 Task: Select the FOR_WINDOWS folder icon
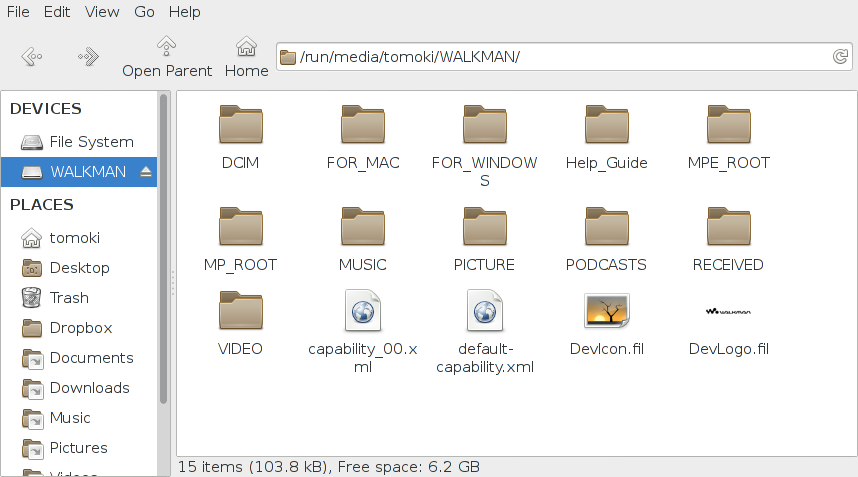pos(485,124)
